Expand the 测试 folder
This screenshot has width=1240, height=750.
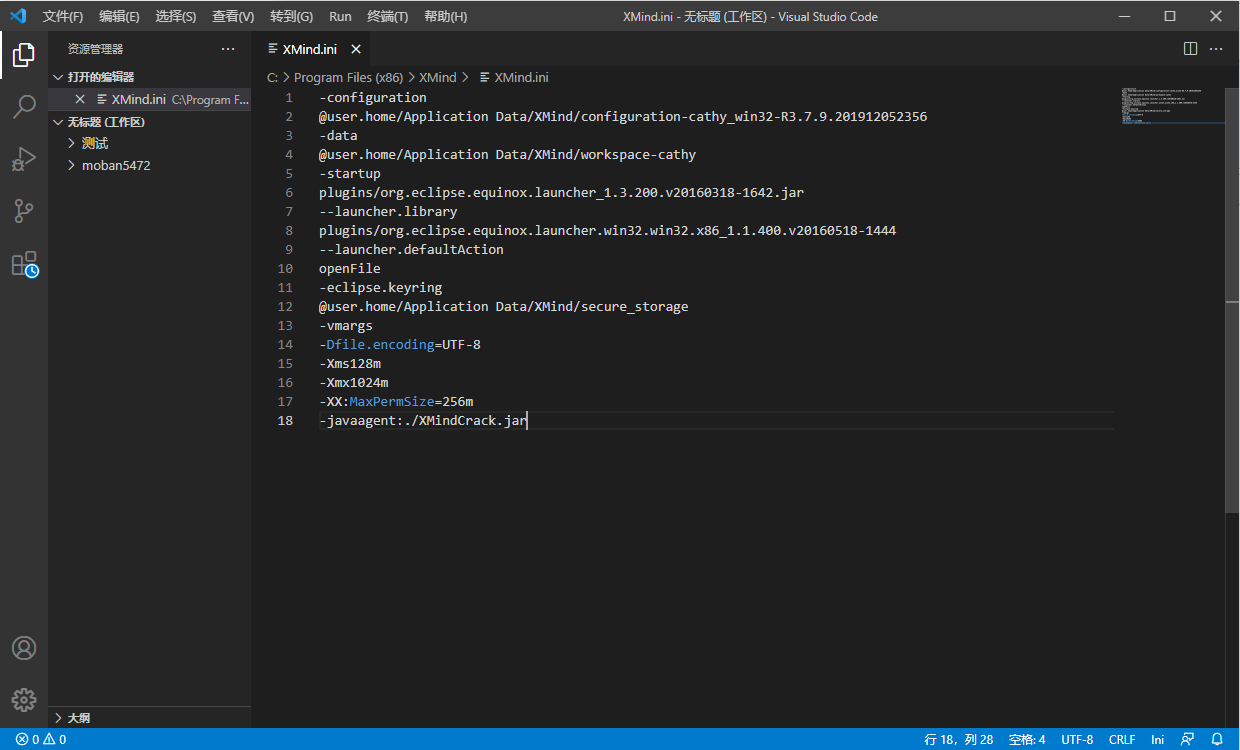pos(149,144)
